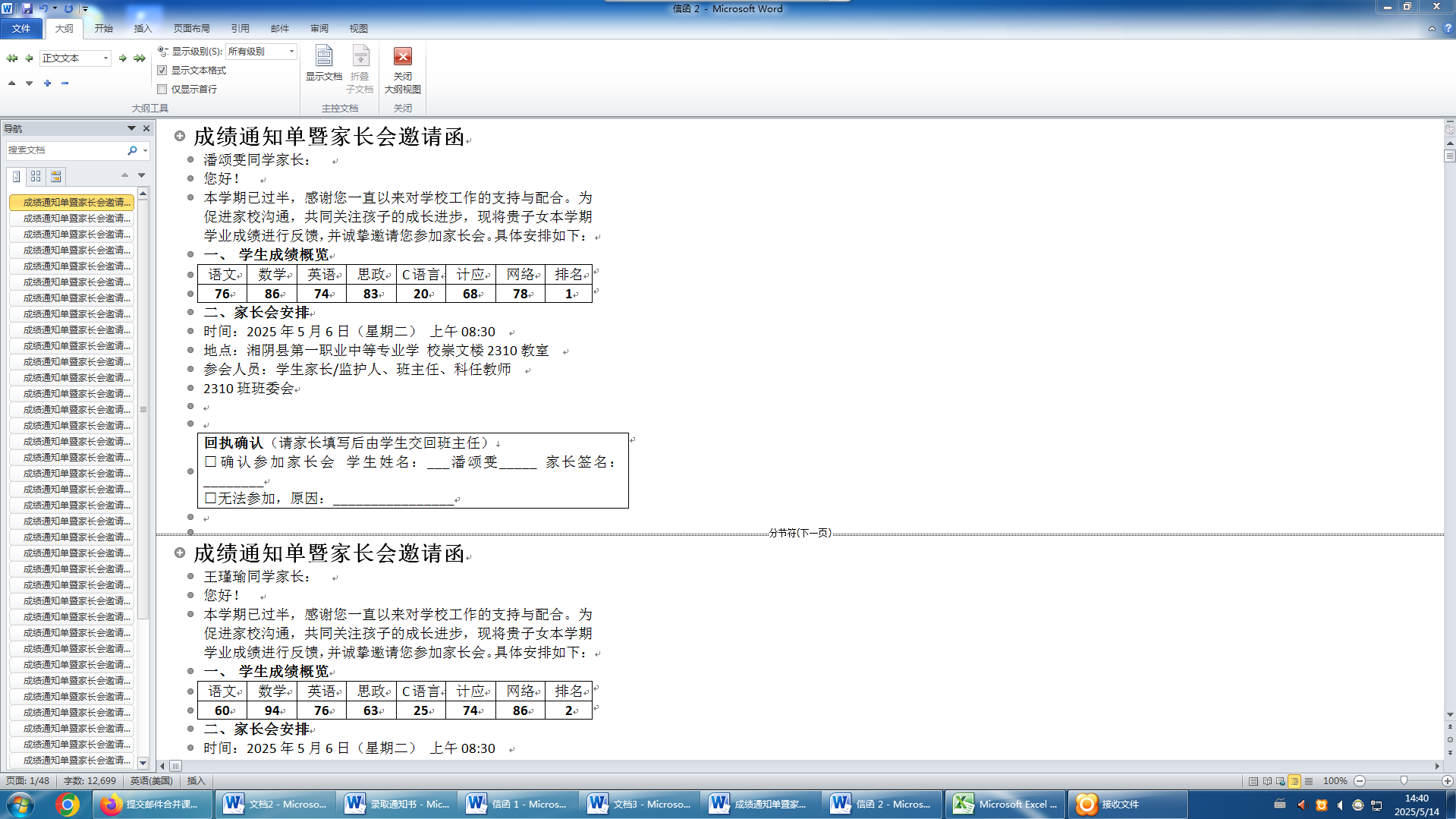Switch to 引用 ribbon tab
The height and width of the screenshot is (819, 1456).
[x=241, y=28]
